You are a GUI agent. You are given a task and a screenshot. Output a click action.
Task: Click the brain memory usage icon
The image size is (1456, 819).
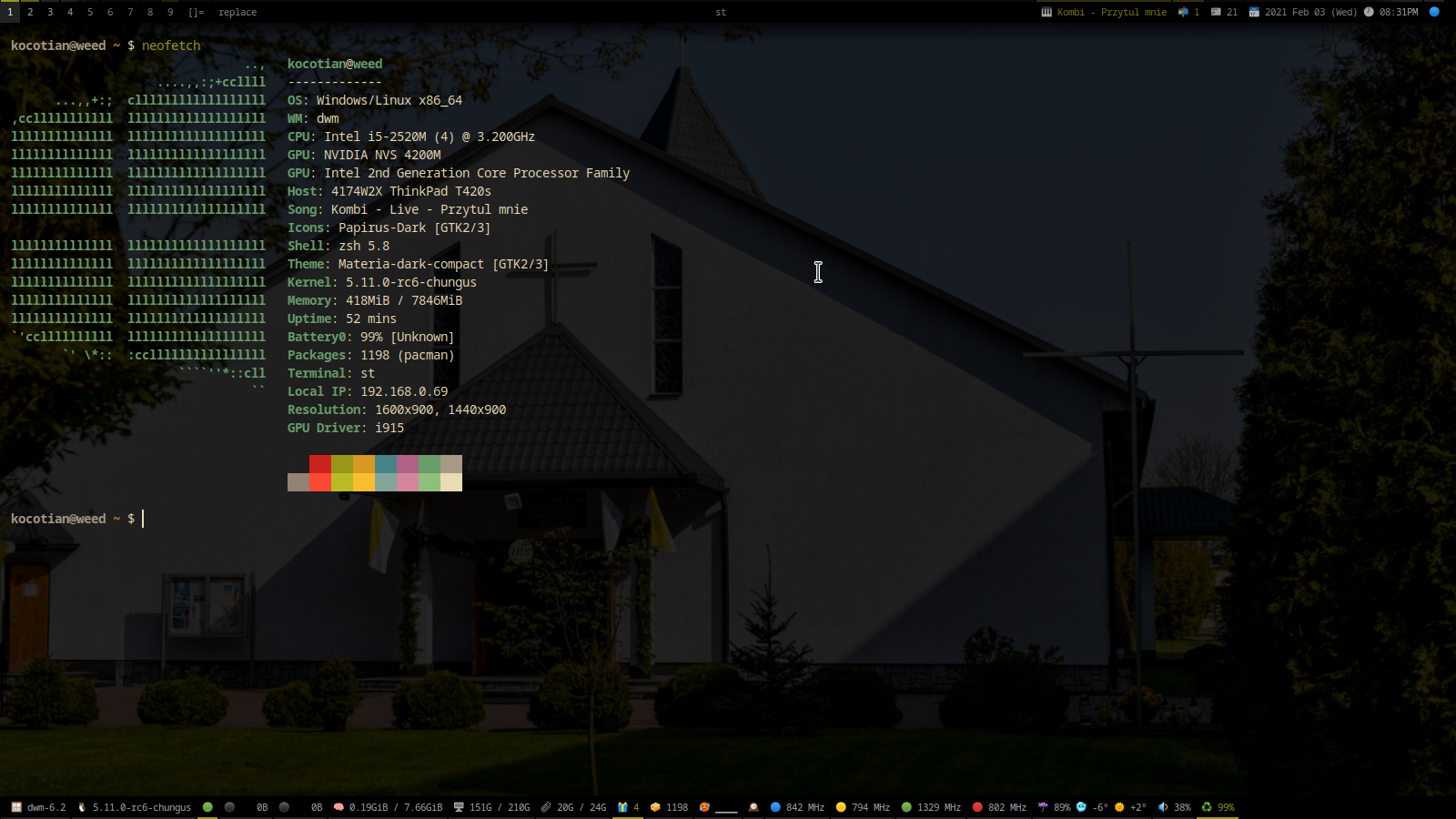coord(339,807)
